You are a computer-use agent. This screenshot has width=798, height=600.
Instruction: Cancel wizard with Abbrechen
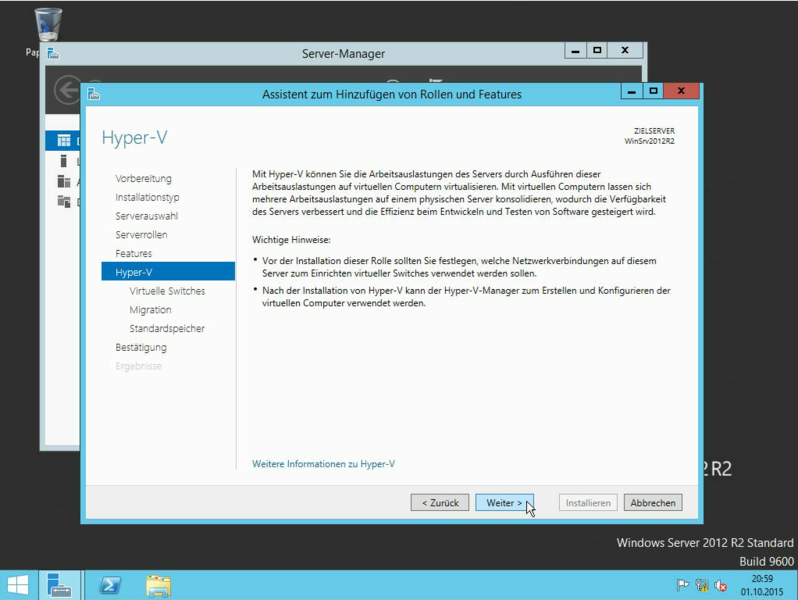pyautogui.click(x=653, y=503)
